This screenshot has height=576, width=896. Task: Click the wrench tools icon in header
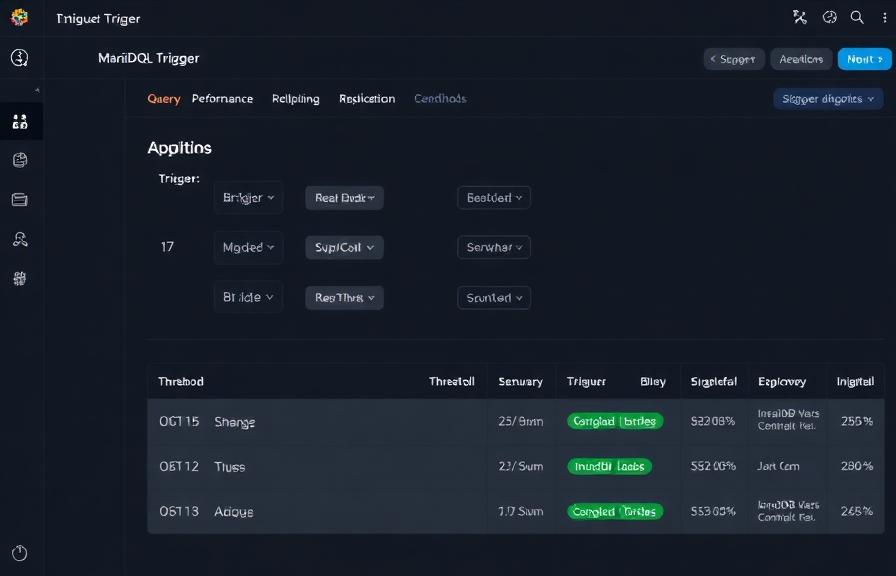(798, 17)
